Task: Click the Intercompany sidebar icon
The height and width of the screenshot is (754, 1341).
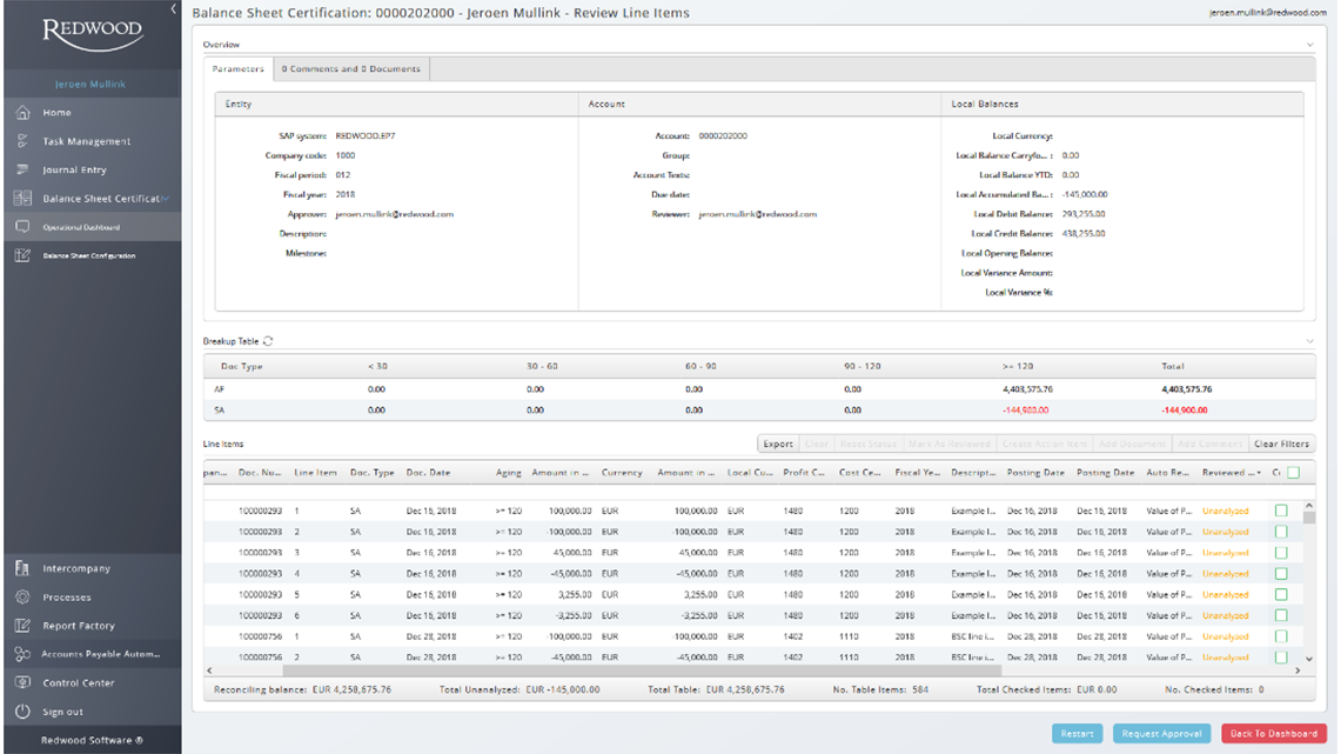Action: pos(22,568)
